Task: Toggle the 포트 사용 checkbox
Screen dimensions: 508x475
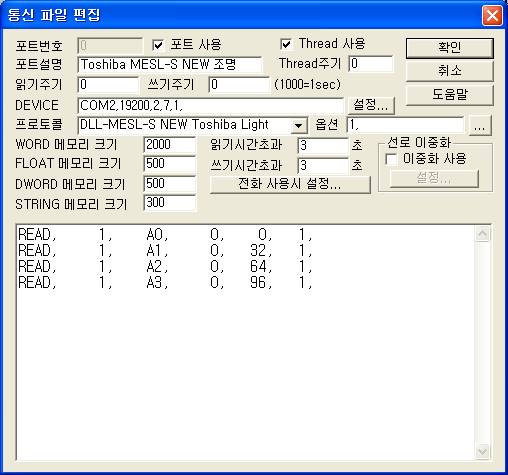Action: [x=158, y=45]
